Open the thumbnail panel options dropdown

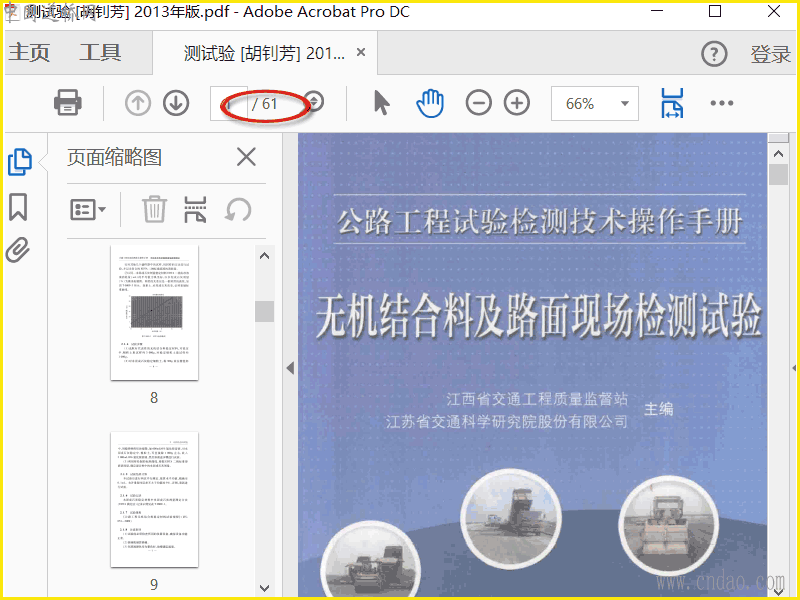click(x=88, y=209)
